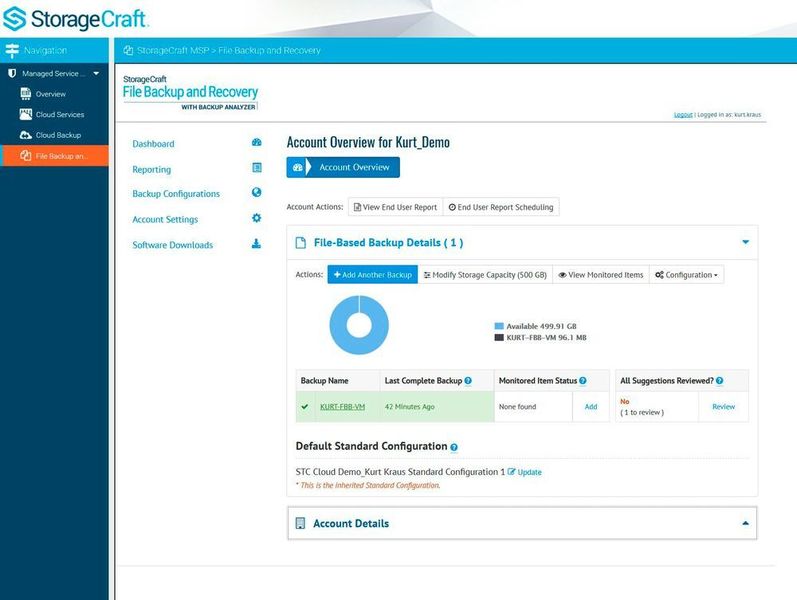
Task: Click the green checkmark in backup row
Action: coord(304,407)
